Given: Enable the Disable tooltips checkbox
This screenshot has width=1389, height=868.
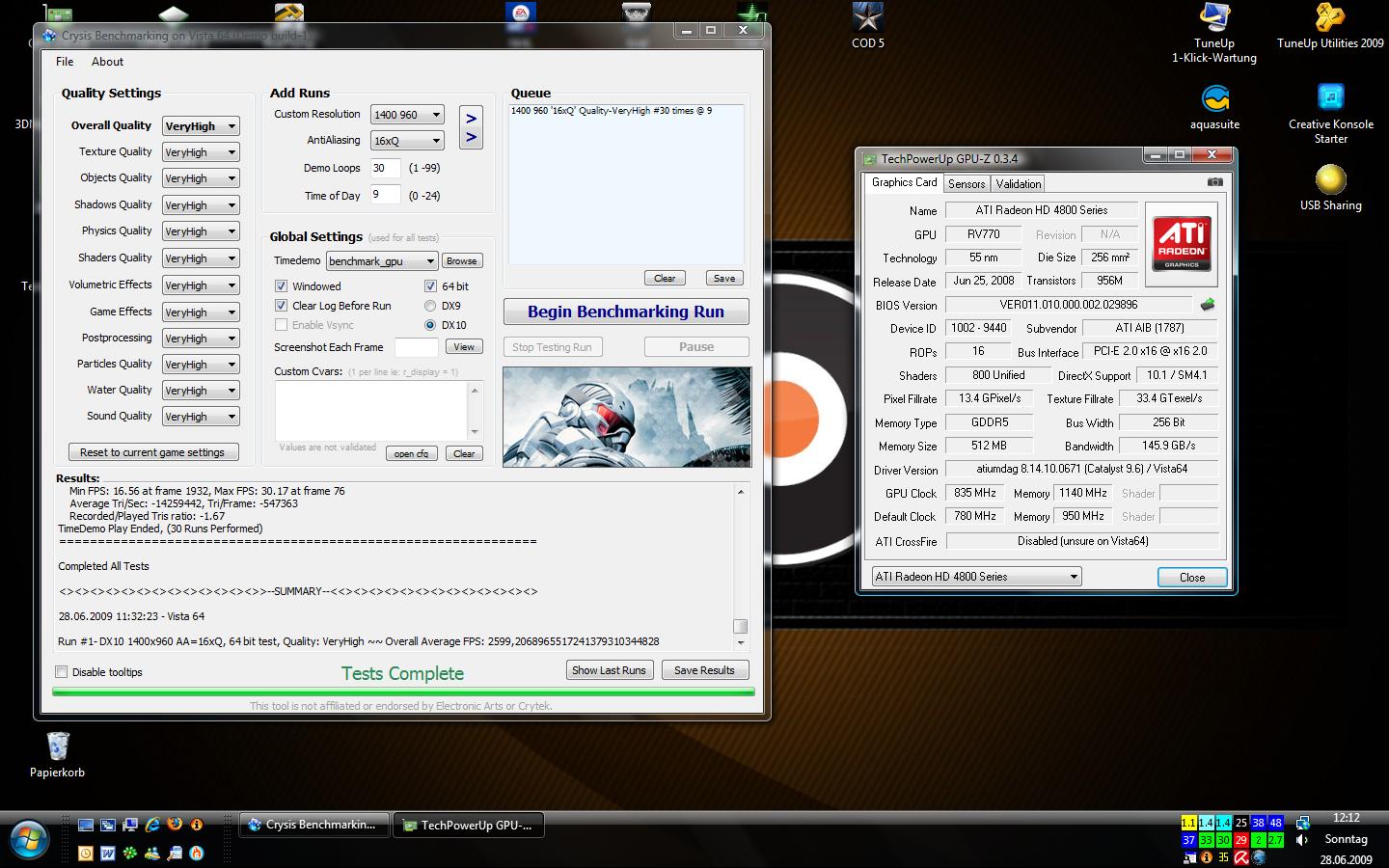Looking at the screenshot, I should point(62,672).
